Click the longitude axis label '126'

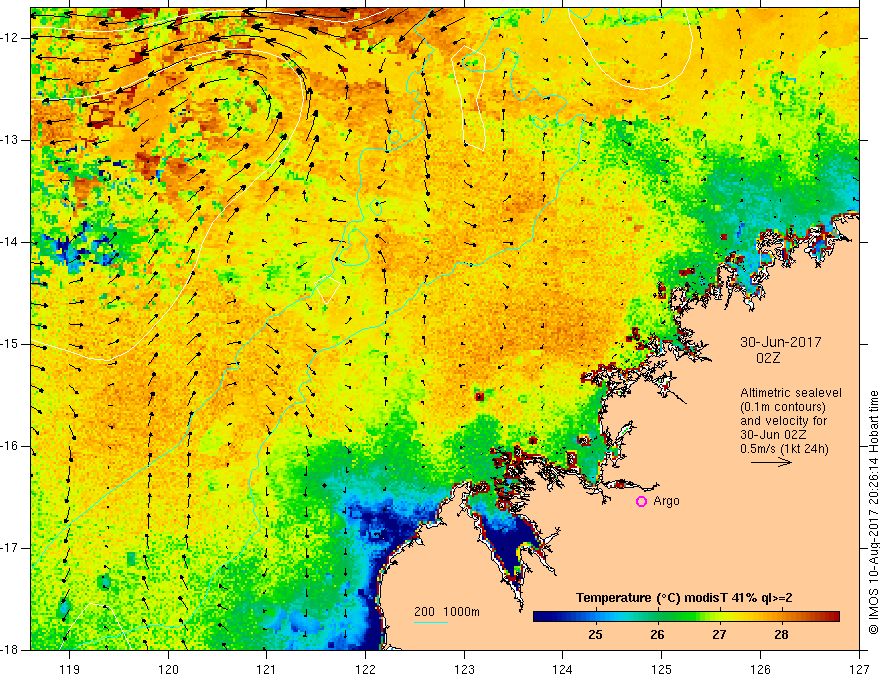click(760, 669)
